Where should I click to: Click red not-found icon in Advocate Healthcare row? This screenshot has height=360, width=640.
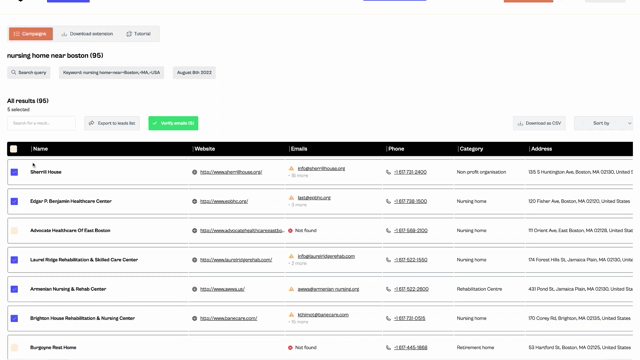pos(290,231)
